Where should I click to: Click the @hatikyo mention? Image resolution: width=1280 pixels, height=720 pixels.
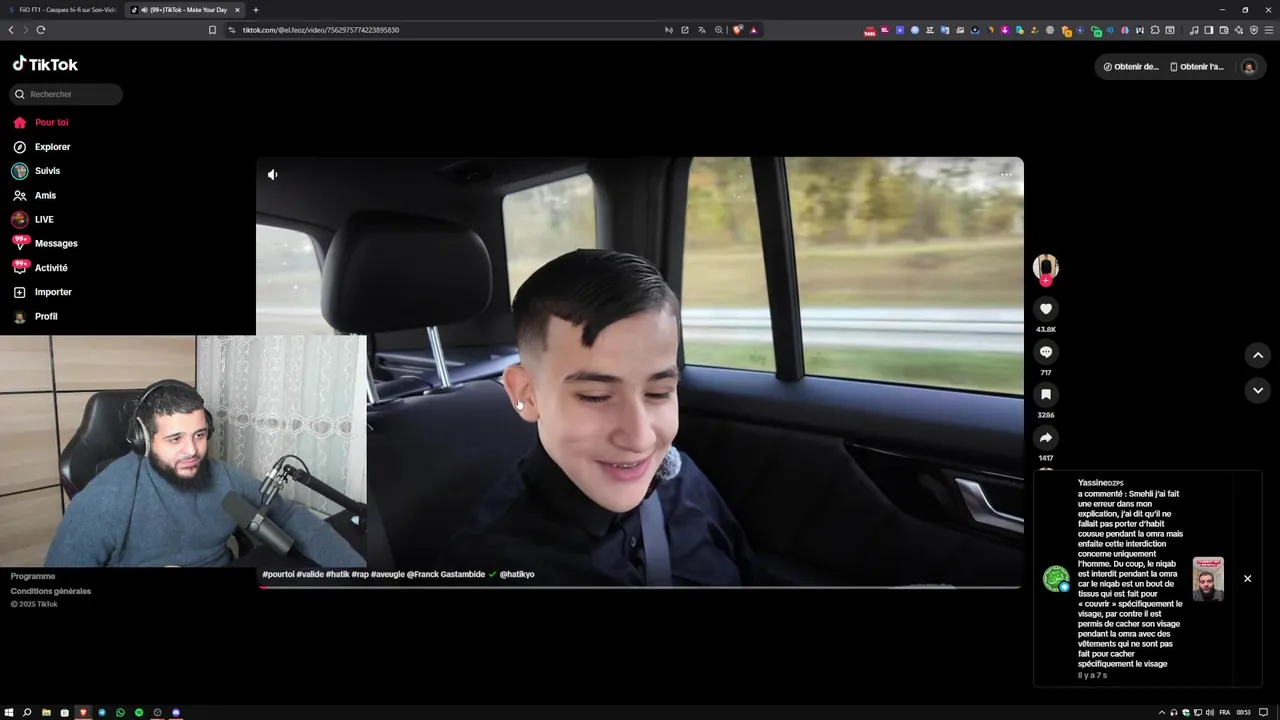click(517, 575)
